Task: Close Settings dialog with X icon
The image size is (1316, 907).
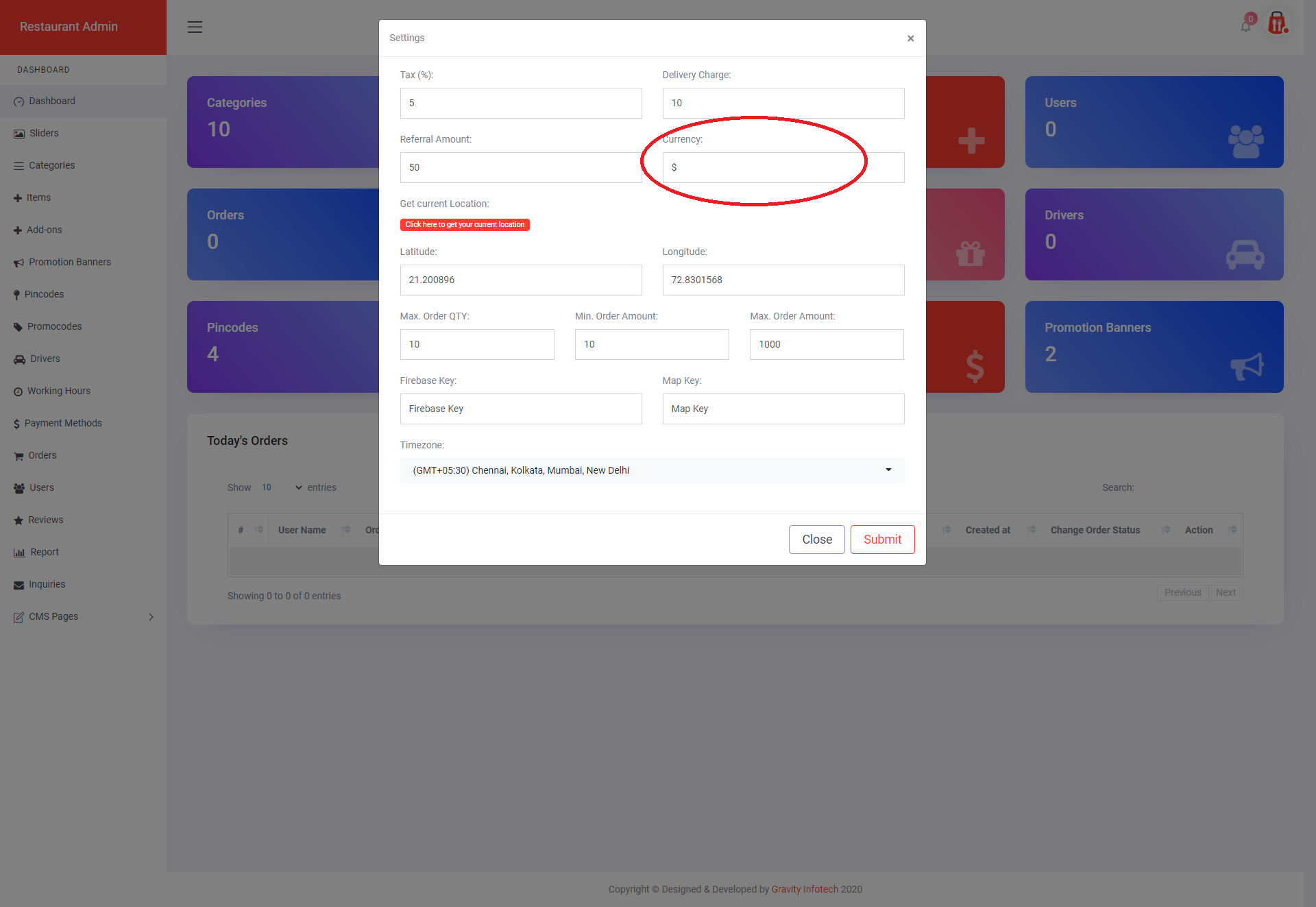Action: (910, 38)
